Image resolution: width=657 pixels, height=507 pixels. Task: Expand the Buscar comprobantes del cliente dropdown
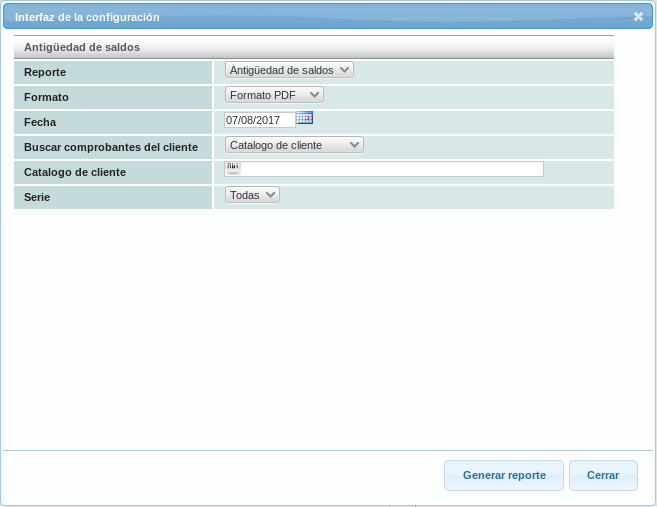(294, 145)
